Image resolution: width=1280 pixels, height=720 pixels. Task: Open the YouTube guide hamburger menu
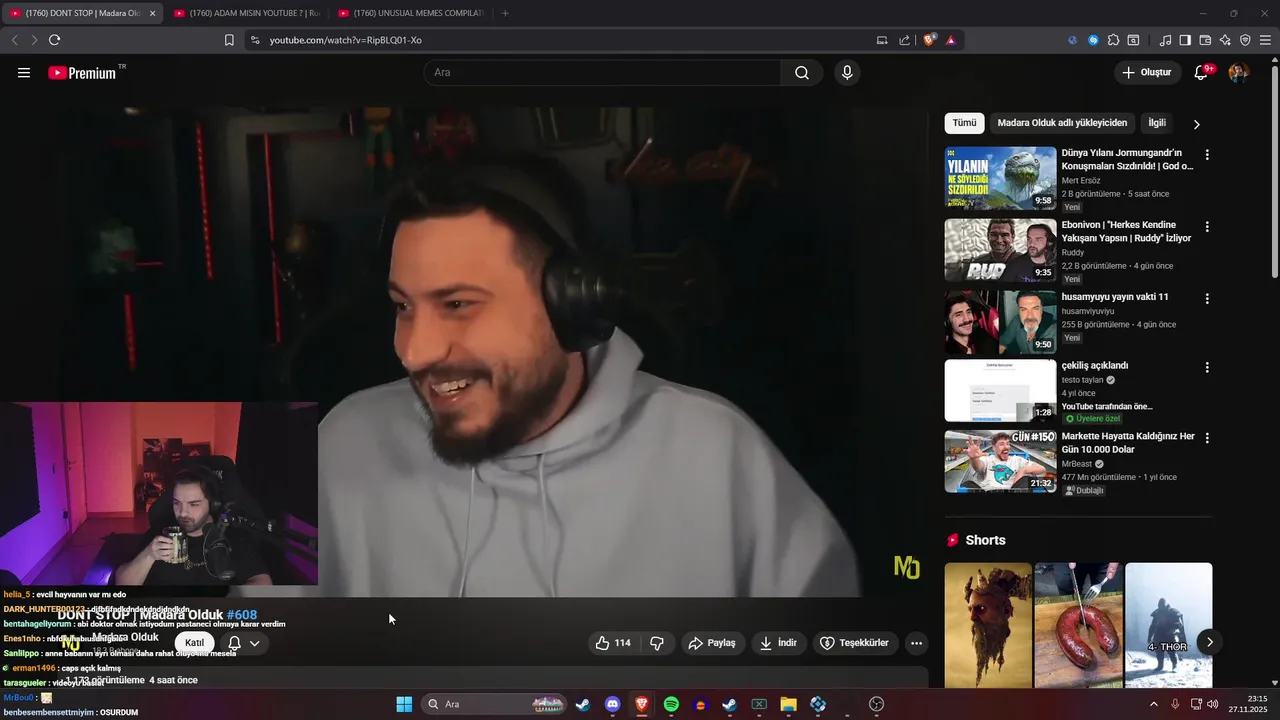coord(24,73)
